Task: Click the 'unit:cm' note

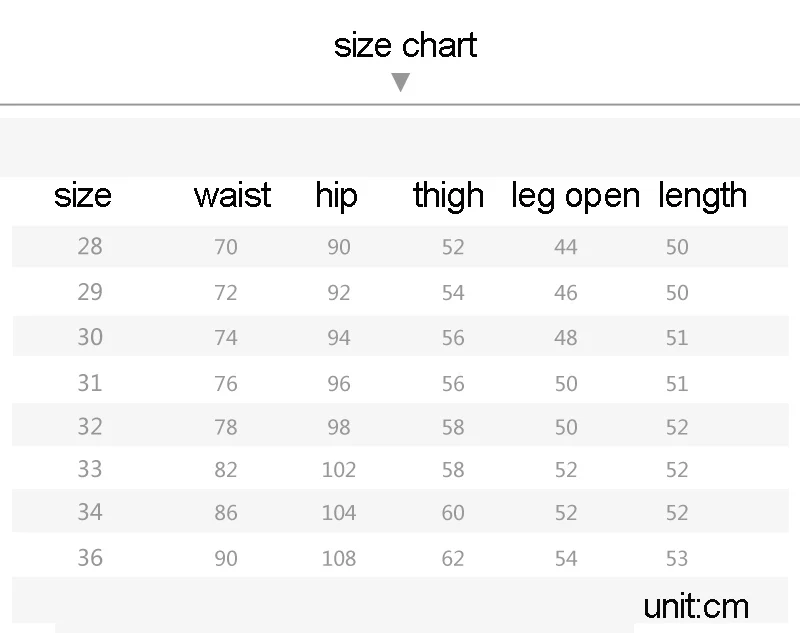Action: click(x=696, y=606)
